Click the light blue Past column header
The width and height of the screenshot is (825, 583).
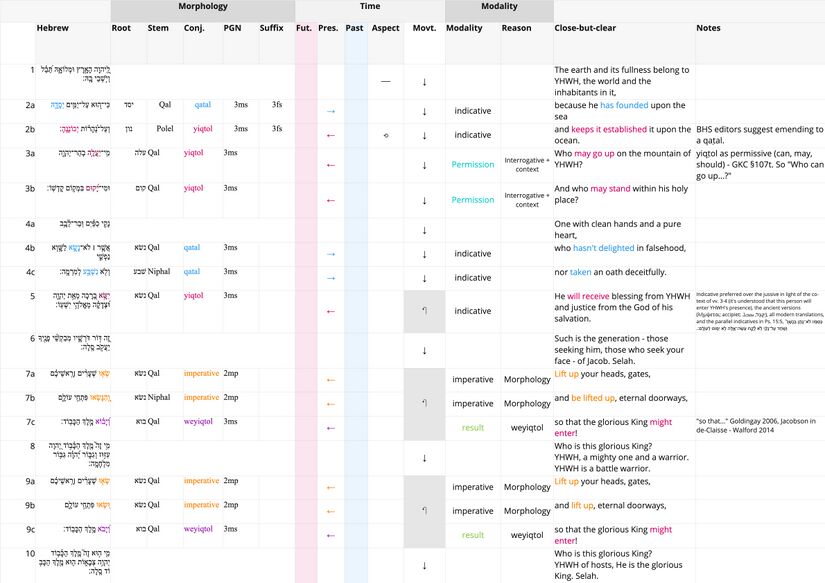pos(354,28)
